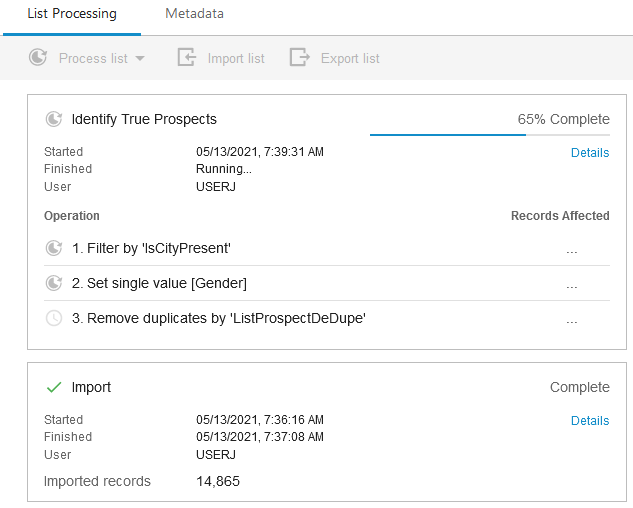Click the running status icon beside Identify True Prospects
Viewport: 633px width, 508px height.
tap(54, 119)
